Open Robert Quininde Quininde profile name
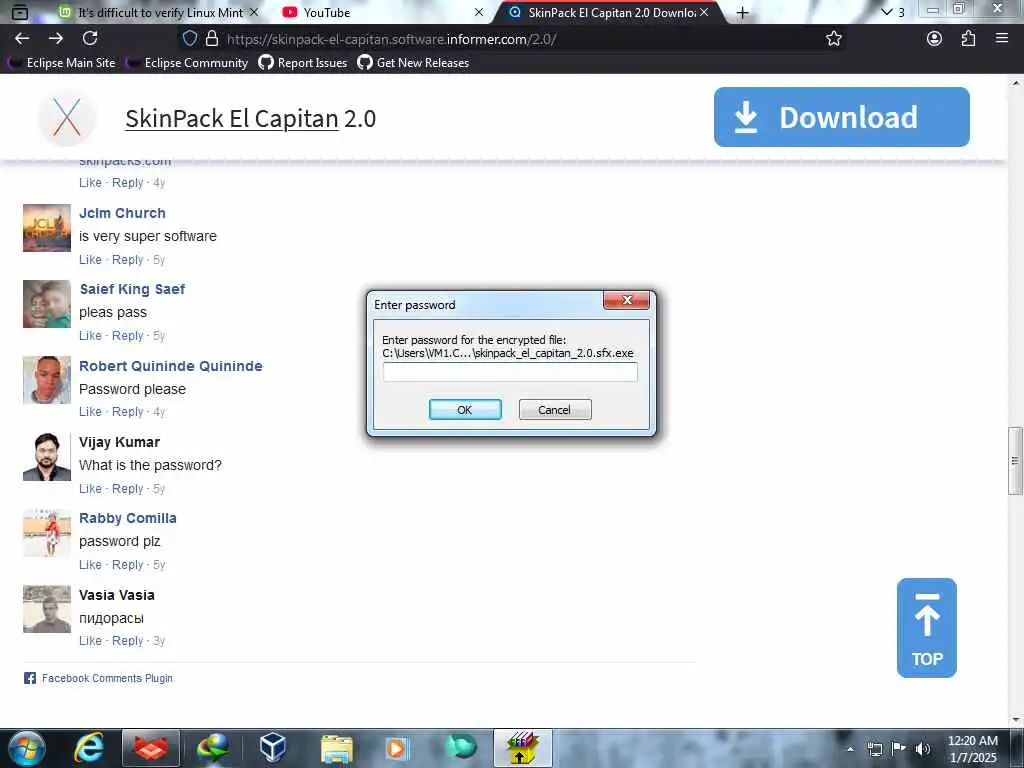Viewport: 1024px width, 768px height. pos(170,366)
